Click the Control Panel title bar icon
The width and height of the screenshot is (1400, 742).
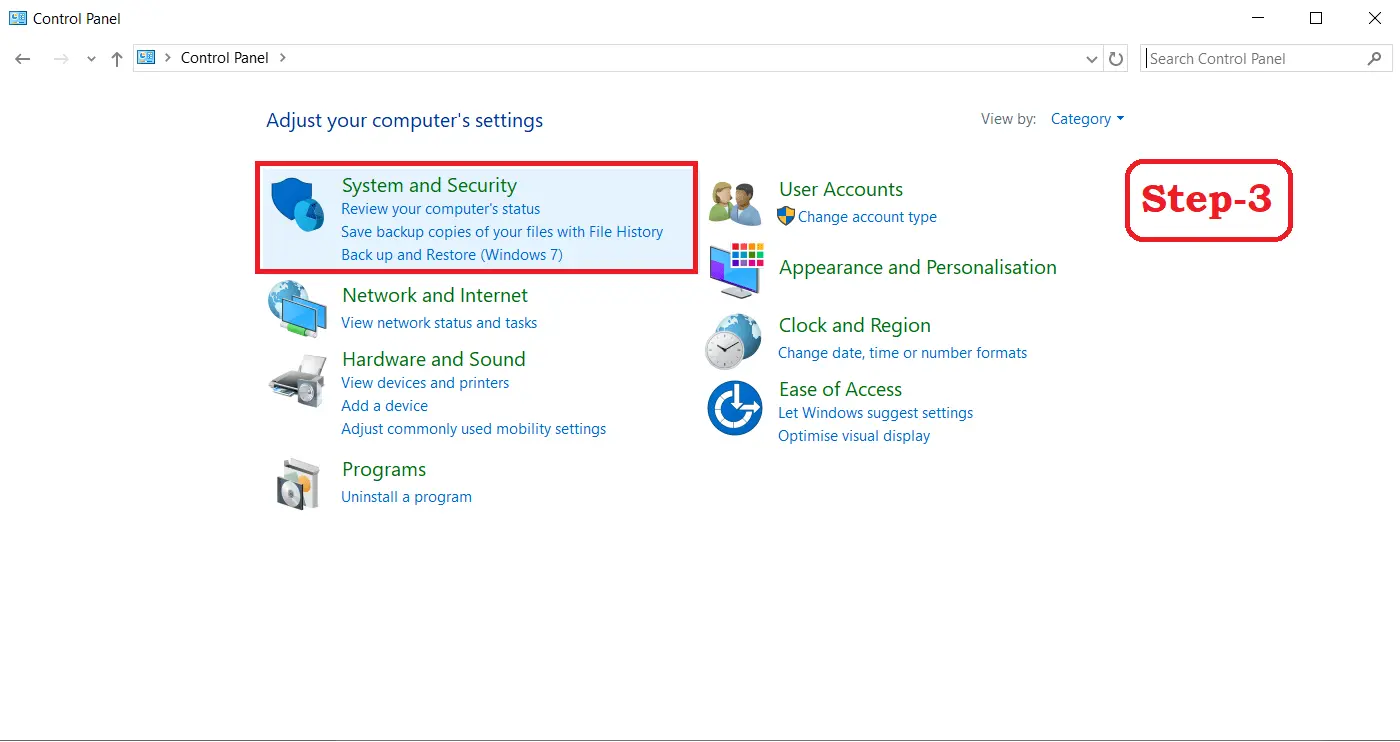[x=18, y=18]
